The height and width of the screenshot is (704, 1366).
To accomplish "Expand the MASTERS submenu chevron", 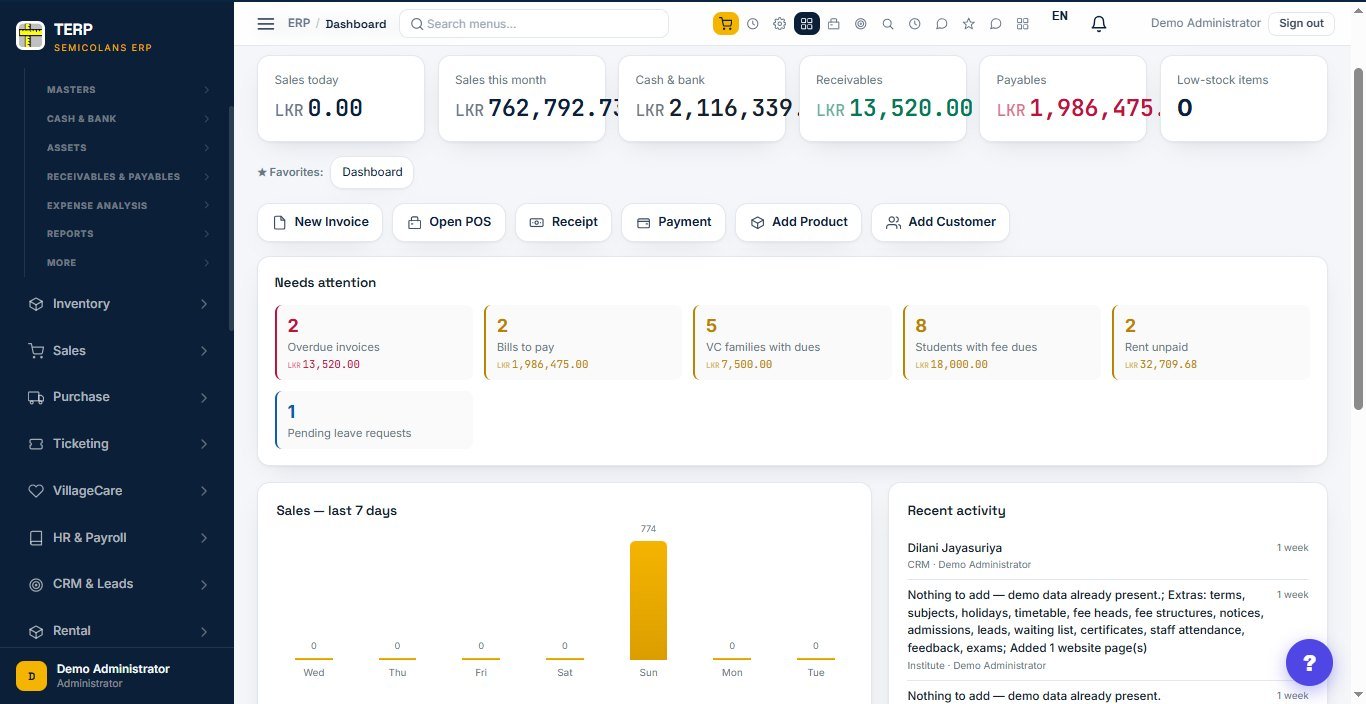I will [x=206, y=90].
